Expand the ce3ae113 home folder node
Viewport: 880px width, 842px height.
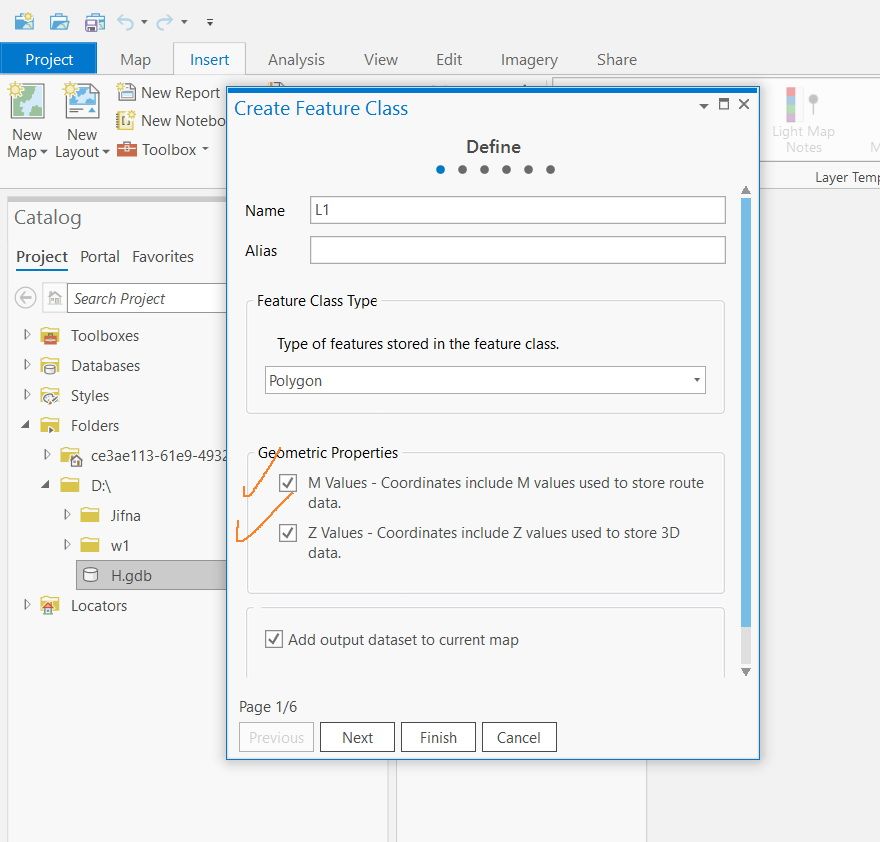click(47, 455)
